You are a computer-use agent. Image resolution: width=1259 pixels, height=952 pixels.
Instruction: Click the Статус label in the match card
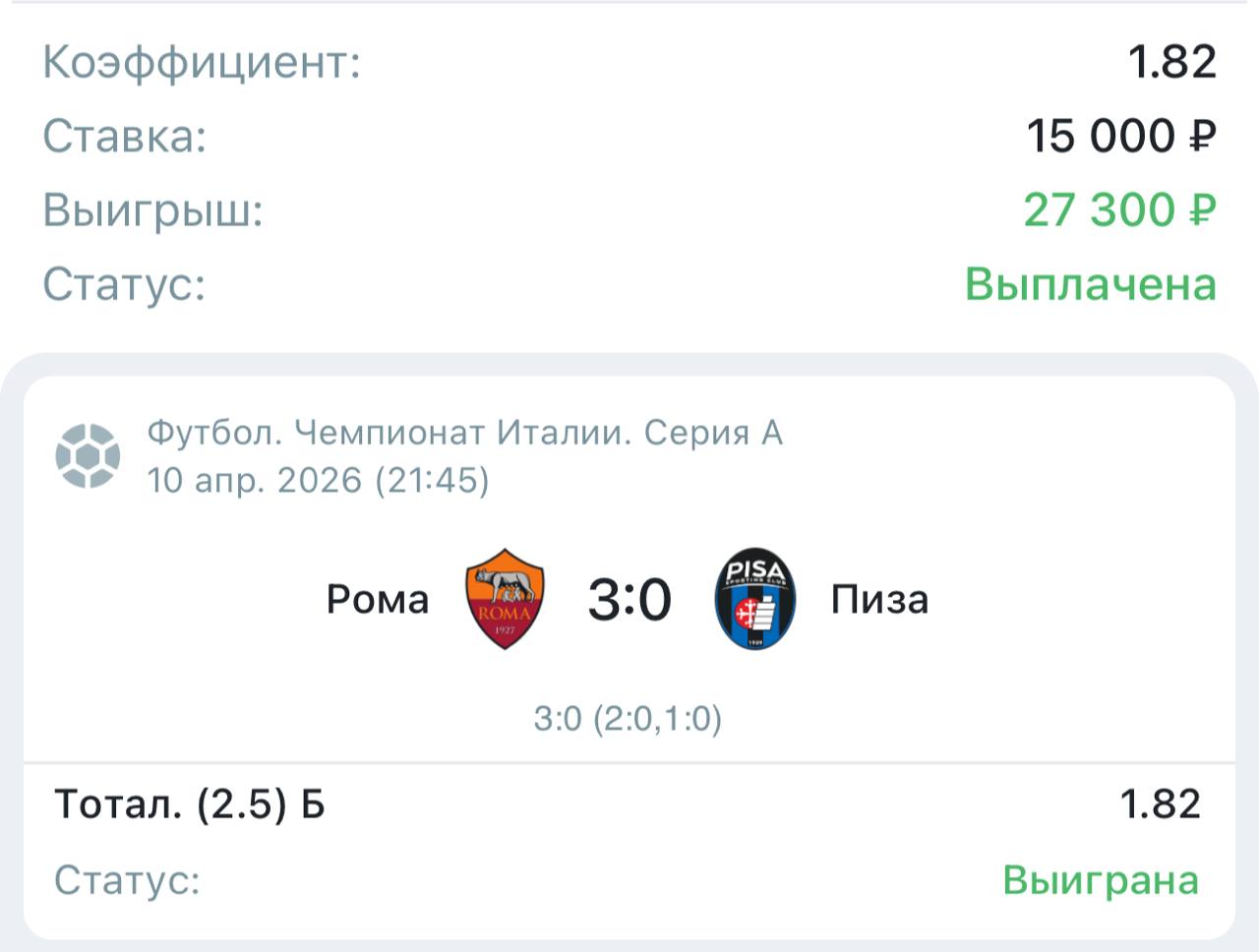click(127, 879)
